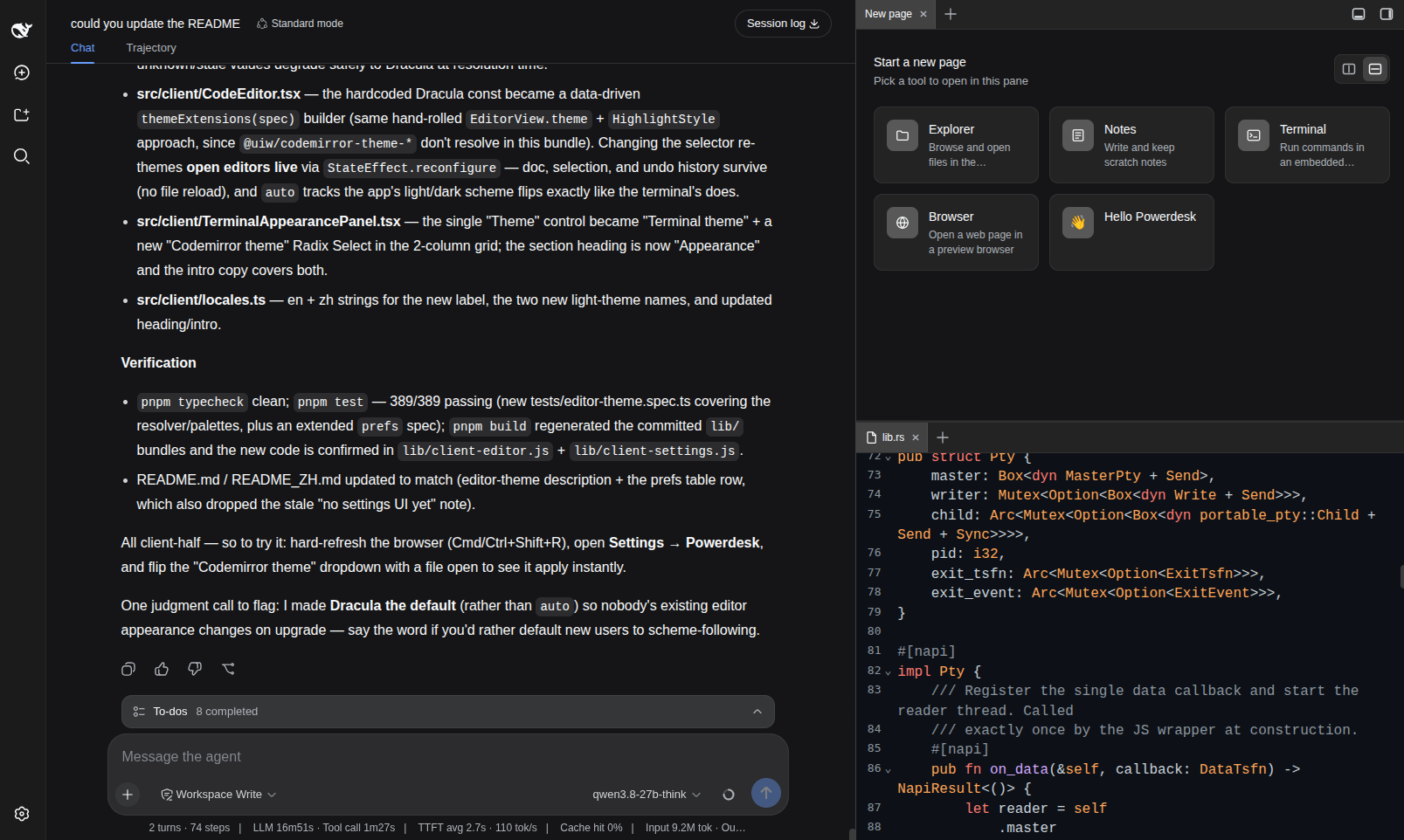Fold the impl Pty block at line 82
The width and height of the screenshot is (1404, 840).
click(889, 672)
